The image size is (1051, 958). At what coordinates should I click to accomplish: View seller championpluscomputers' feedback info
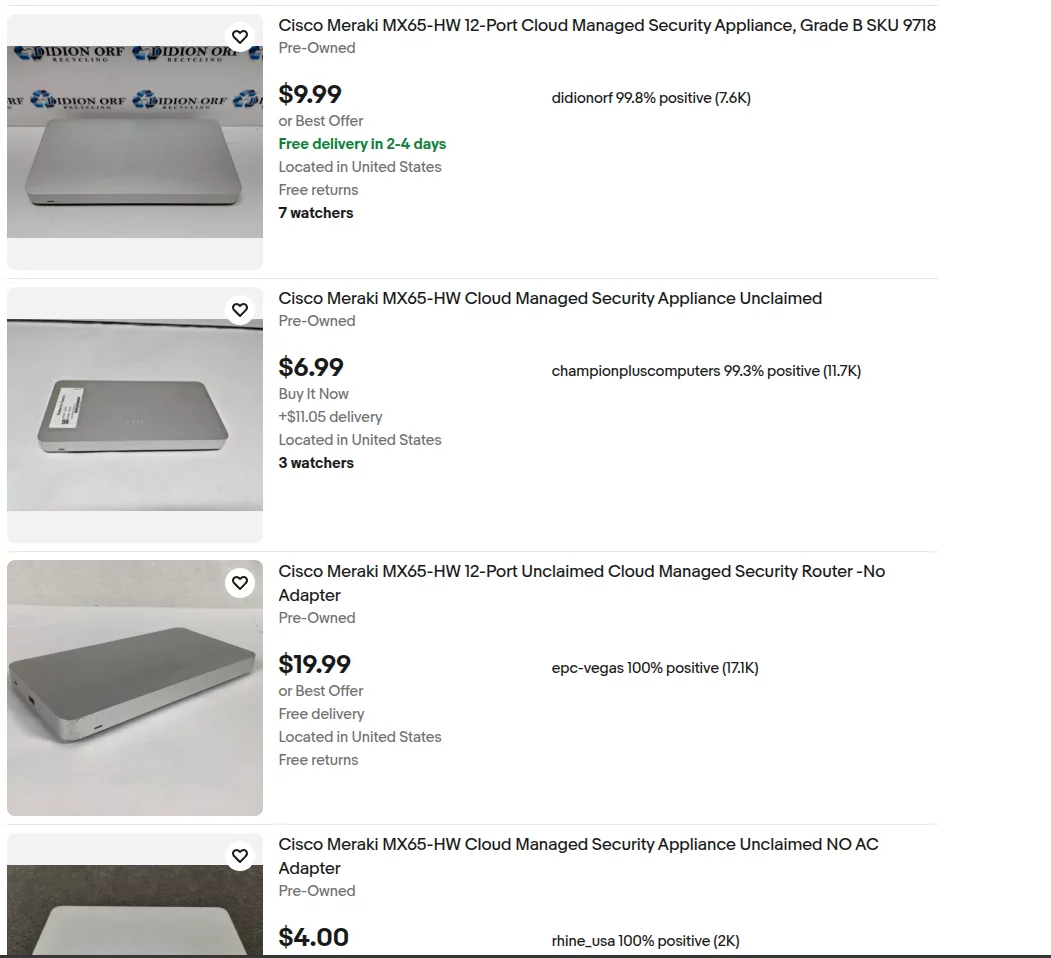click(706, 371)
